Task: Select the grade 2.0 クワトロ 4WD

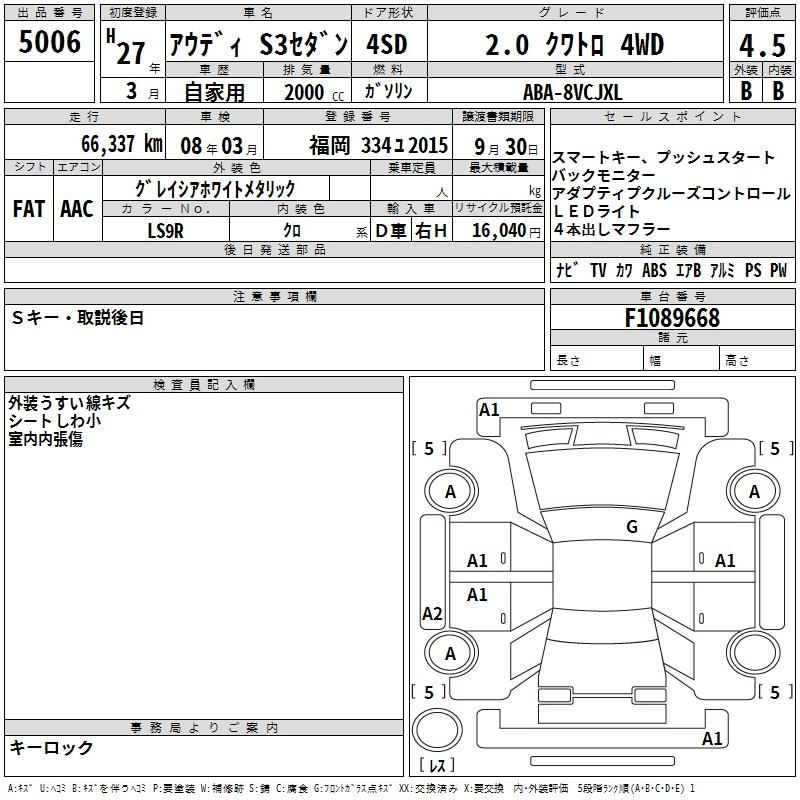Action: [574, 45]
